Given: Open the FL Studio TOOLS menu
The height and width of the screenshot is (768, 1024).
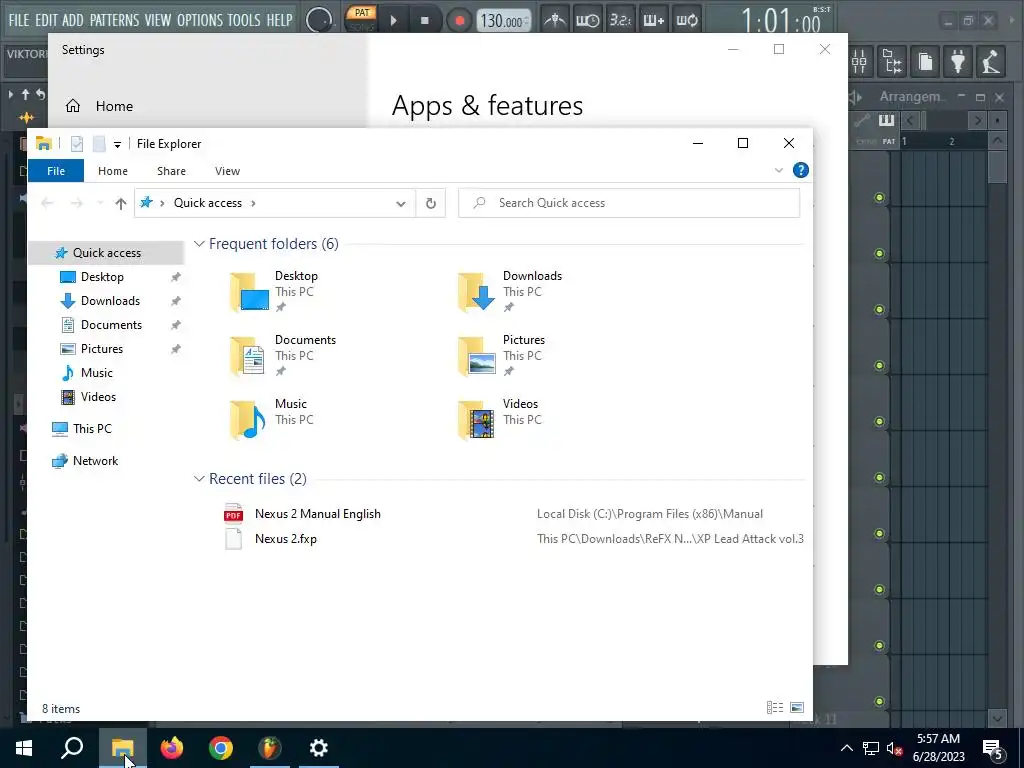Looking at the screenshot, I should coord(244,20).
